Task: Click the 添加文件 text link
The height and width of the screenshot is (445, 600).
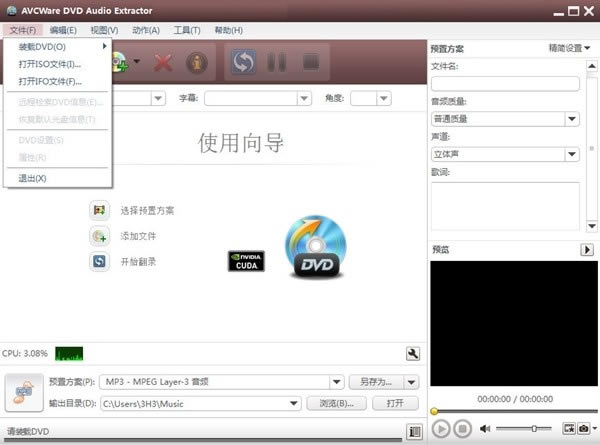Action: 138,236
